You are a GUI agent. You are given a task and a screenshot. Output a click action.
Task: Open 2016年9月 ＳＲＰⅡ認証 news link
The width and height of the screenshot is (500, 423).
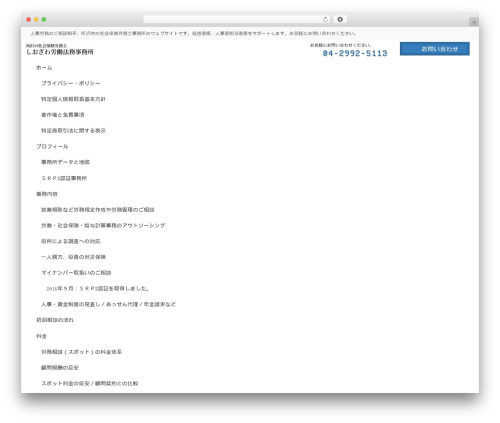[x=98, y=289]
